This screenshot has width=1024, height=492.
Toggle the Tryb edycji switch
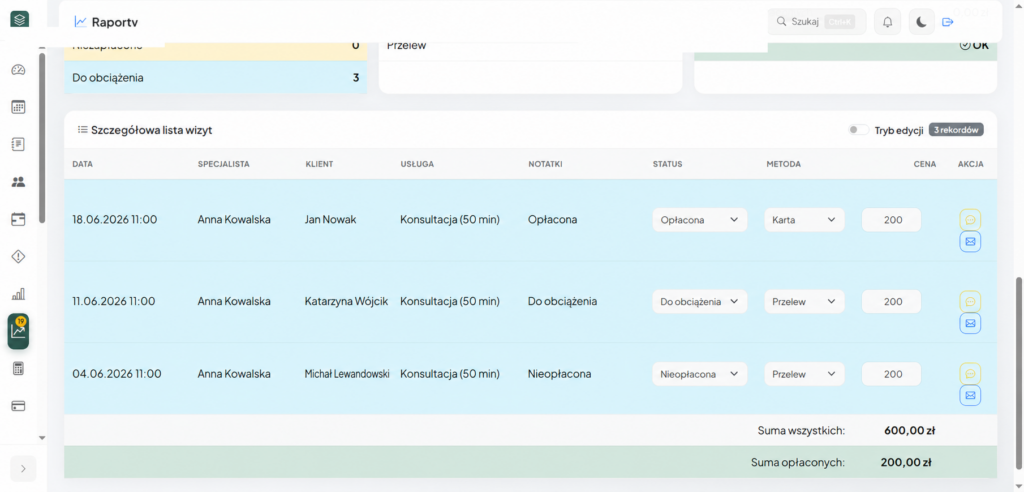point(858,130)
